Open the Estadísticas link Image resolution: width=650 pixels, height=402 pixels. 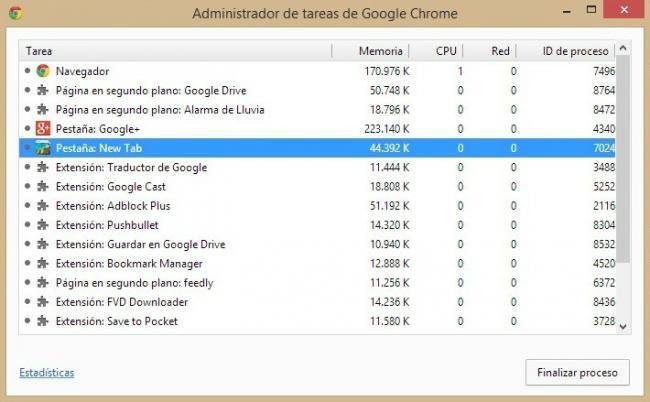click(47, 373)
